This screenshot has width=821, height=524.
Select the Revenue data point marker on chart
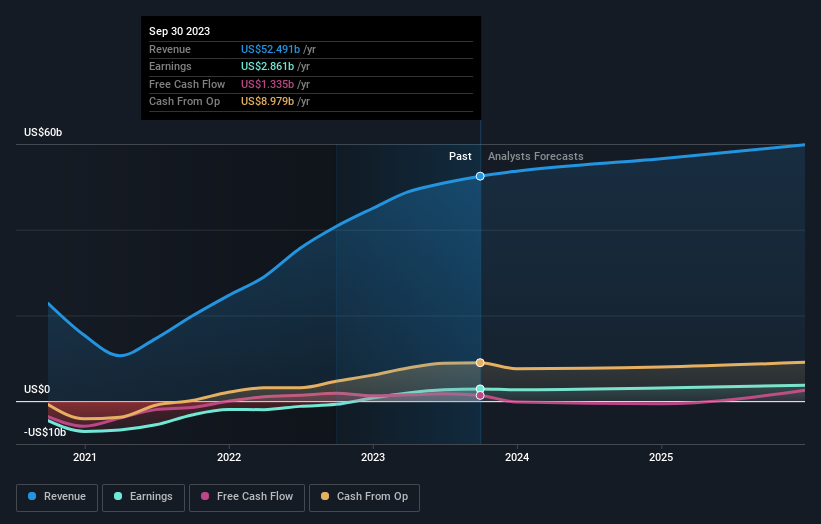coord(480,176)
